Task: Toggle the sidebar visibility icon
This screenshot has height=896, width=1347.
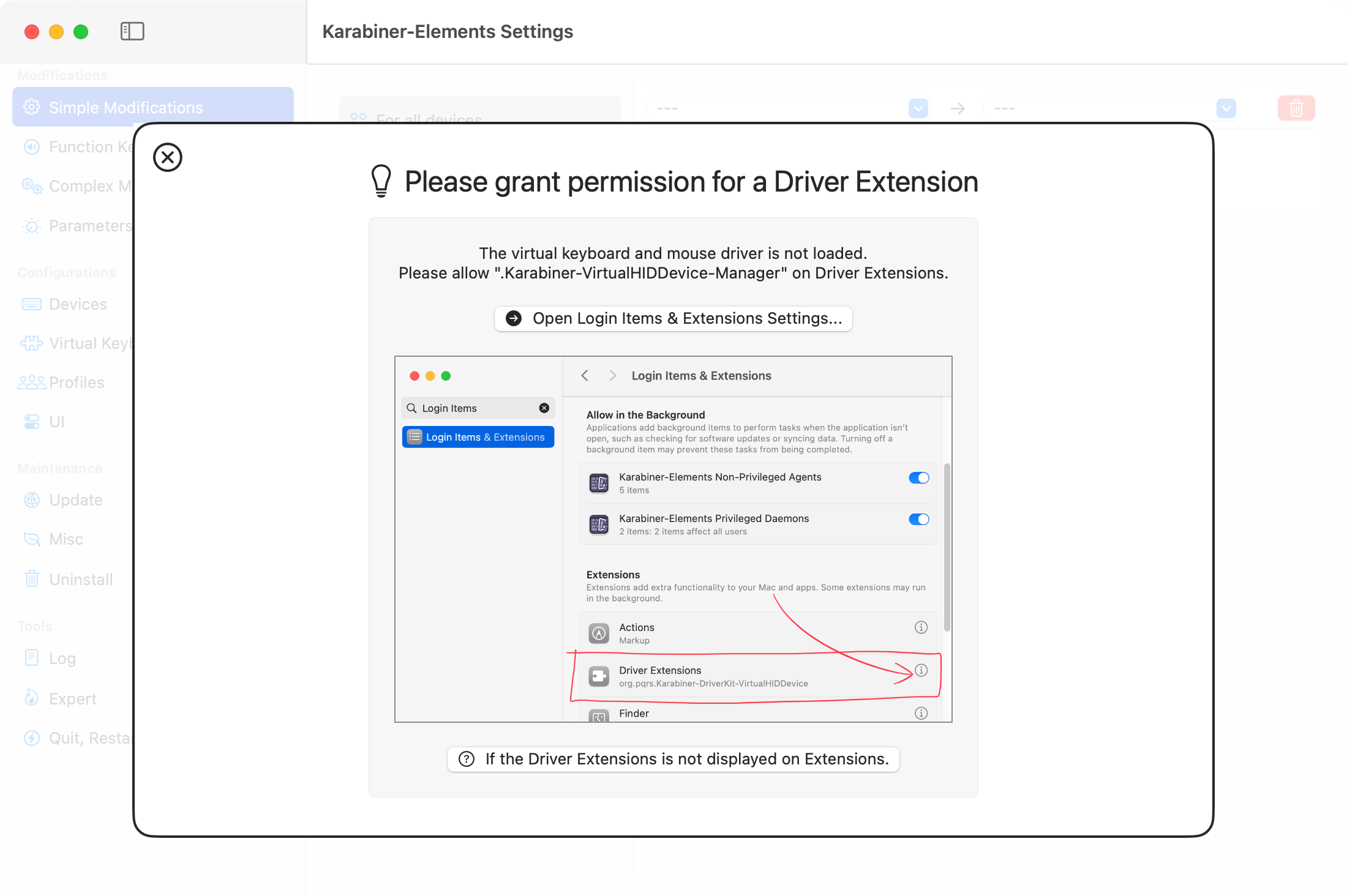Action: pos(132,31)
